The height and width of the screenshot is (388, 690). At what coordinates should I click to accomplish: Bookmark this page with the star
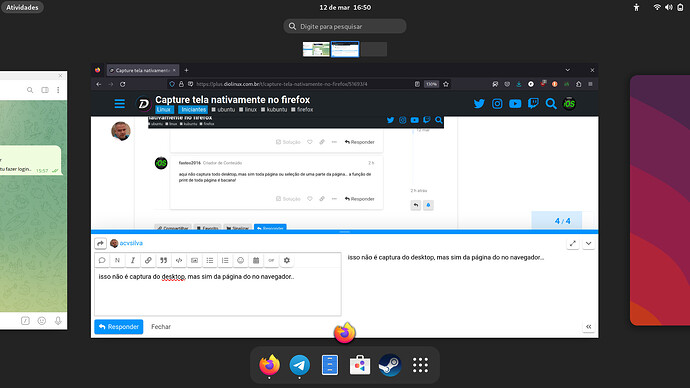pos(446,84)
